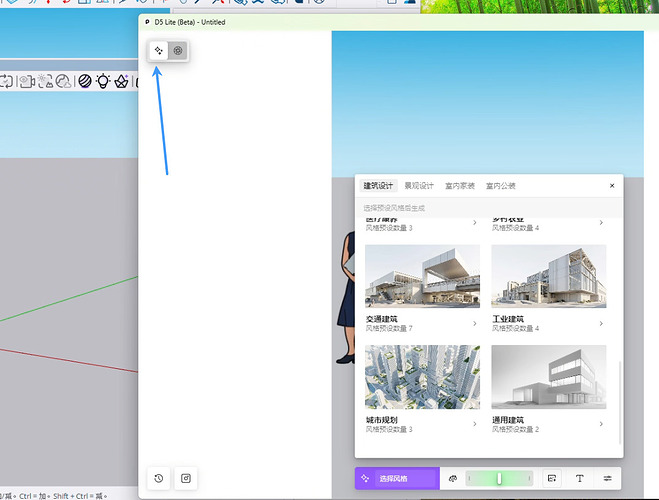659x500 pixels.
Task: Click the green style strength slider
Action: (x=499, y=479)
